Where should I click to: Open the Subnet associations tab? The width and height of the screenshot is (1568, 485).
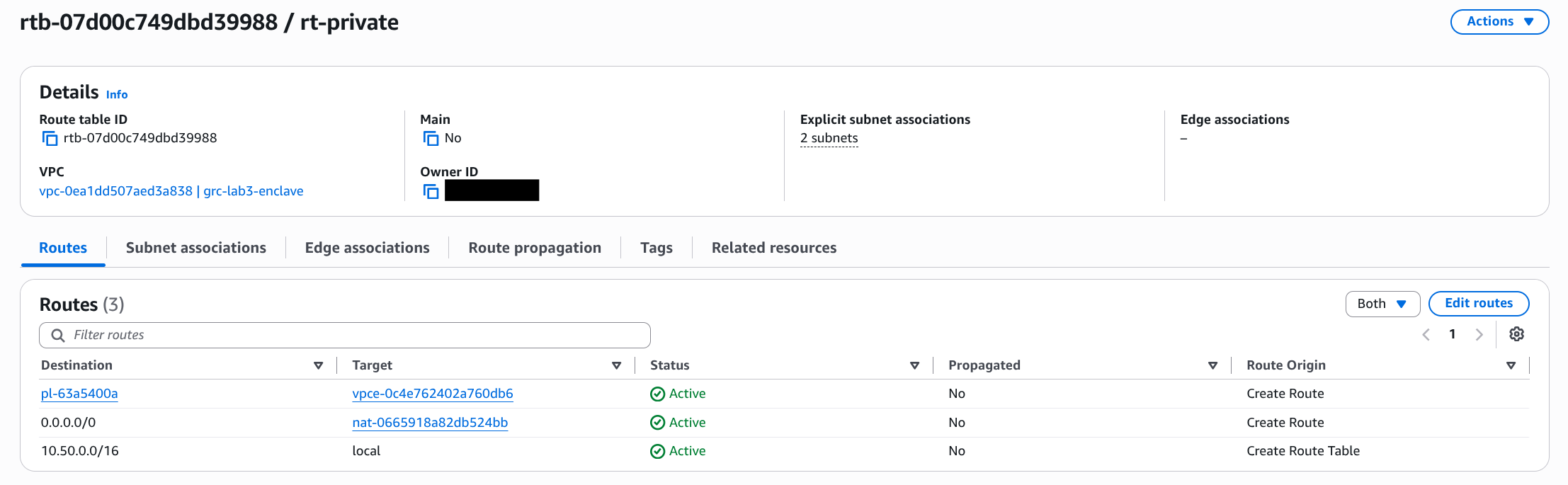(x=196, y=248)
